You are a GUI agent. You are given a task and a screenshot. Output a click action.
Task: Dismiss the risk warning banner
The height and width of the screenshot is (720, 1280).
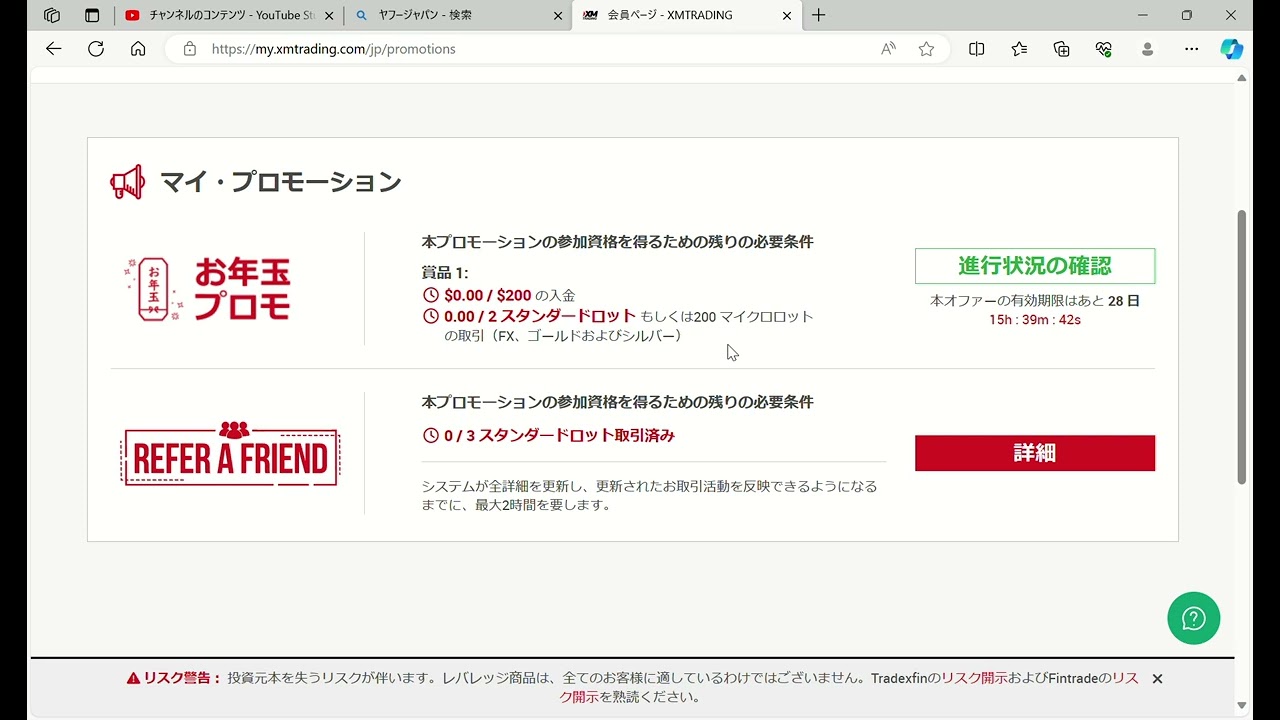(1157, 679)
